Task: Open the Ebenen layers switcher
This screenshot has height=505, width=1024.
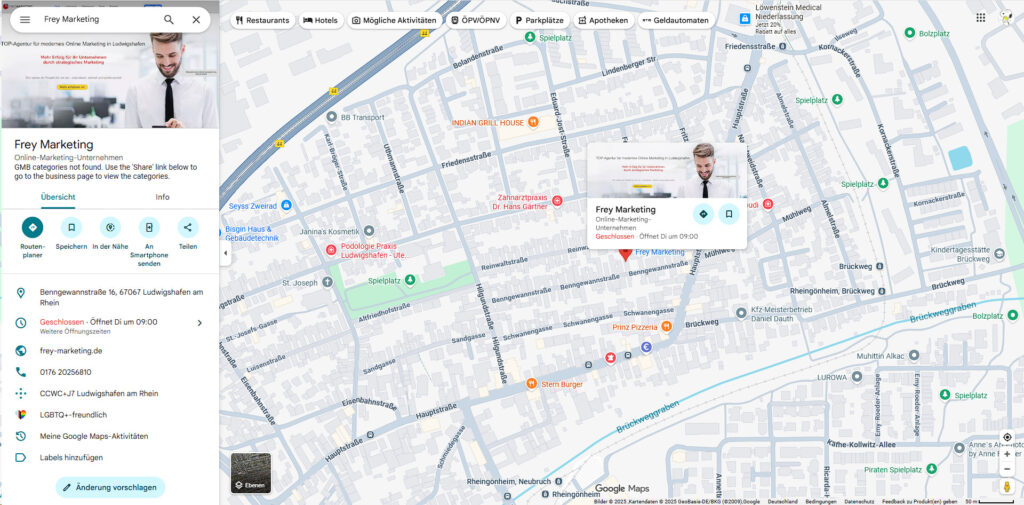Action: (x=250, y=473)
